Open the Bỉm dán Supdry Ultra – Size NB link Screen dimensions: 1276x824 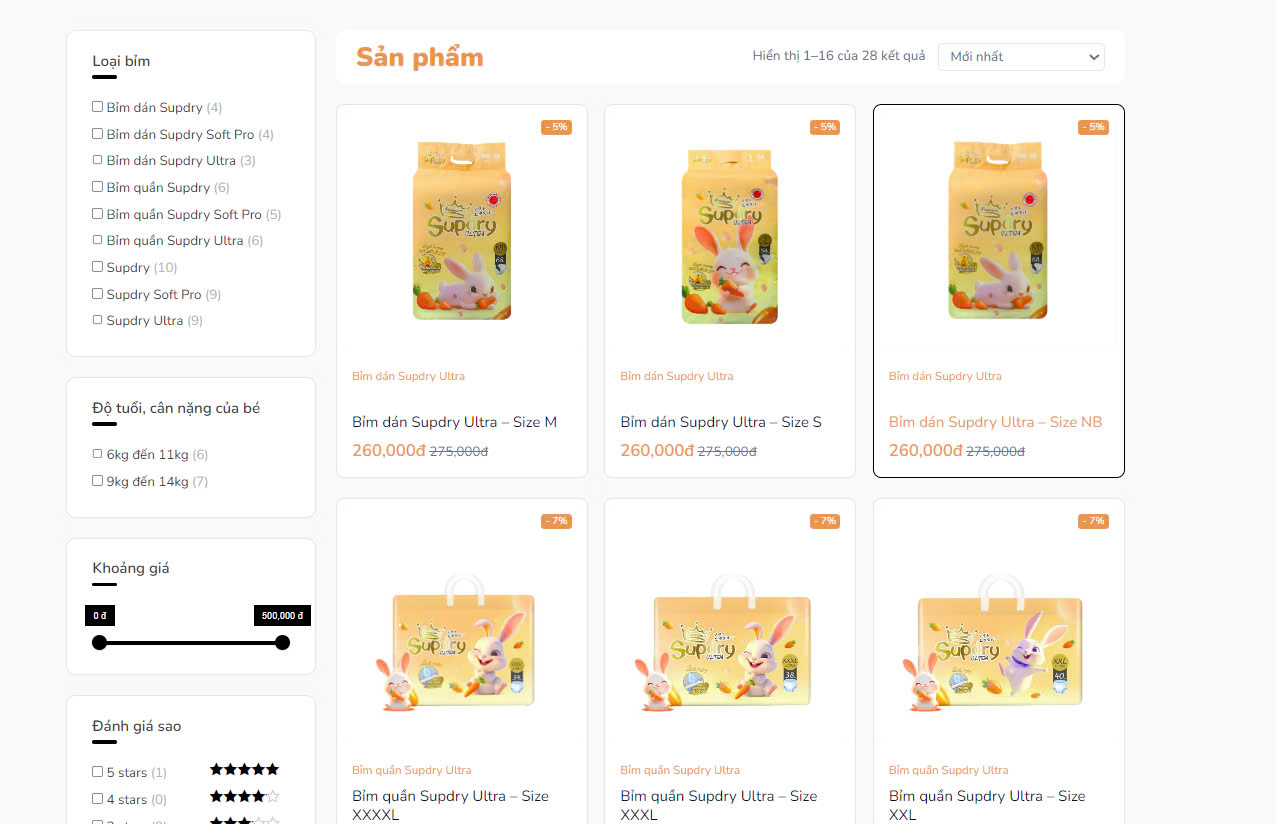tap(995, 422)
